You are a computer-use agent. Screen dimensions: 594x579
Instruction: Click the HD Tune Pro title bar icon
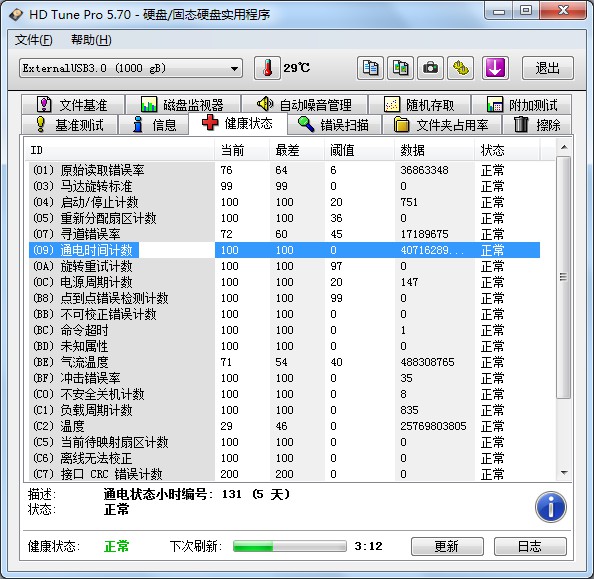pyautogui.click(x=17, y=15)
